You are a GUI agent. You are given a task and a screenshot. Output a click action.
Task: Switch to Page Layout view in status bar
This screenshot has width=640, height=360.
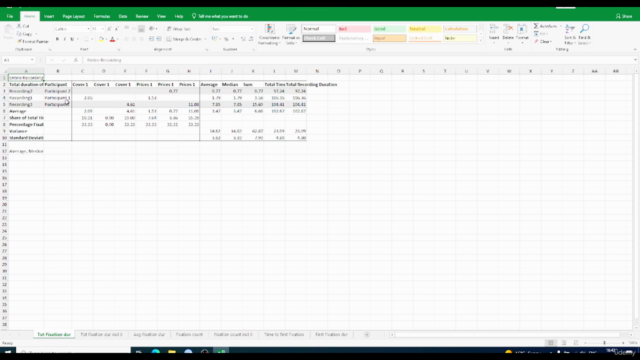tap(563, 343)
